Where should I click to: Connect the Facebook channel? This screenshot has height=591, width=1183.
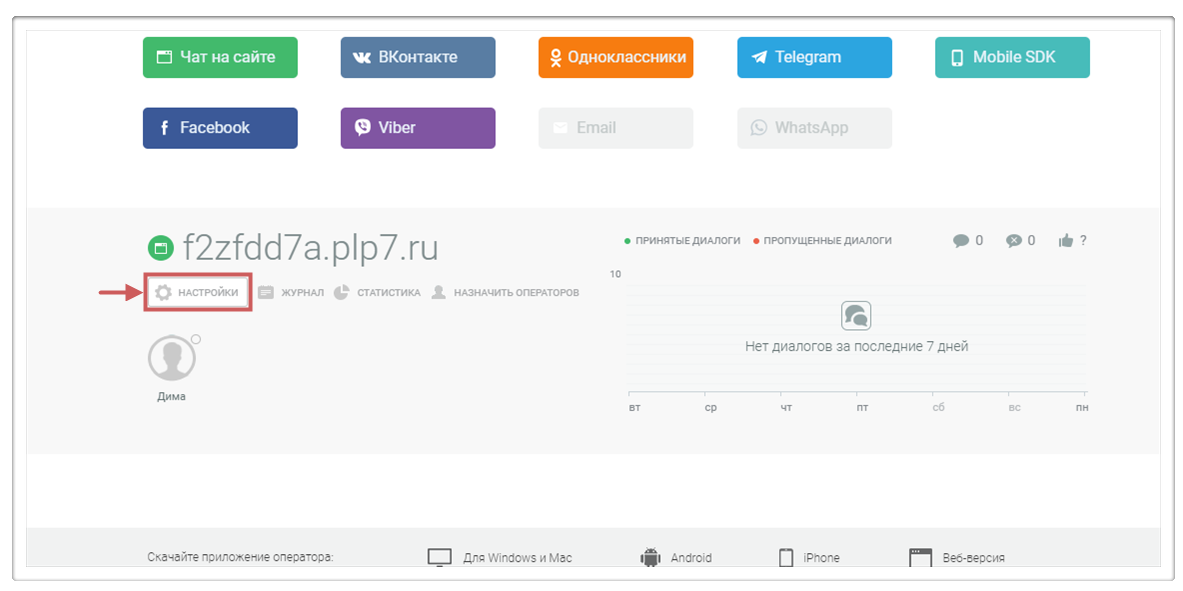click(x=220, y=128)
